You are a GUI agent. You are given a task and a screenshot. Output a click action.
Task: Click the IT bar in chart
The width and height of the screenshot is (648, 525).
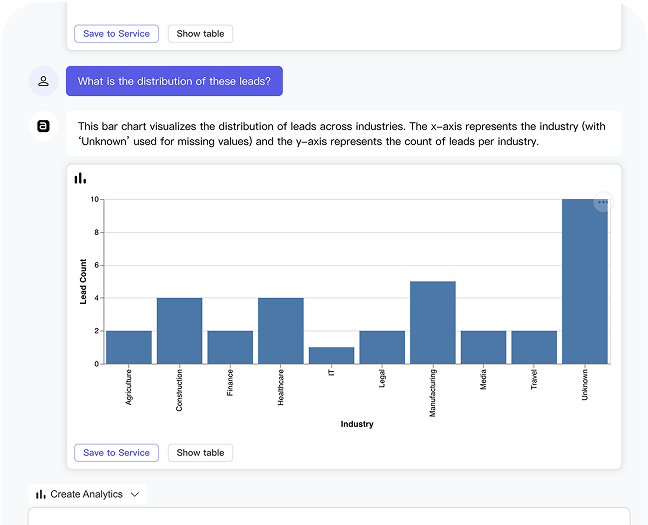coord(331,356)
